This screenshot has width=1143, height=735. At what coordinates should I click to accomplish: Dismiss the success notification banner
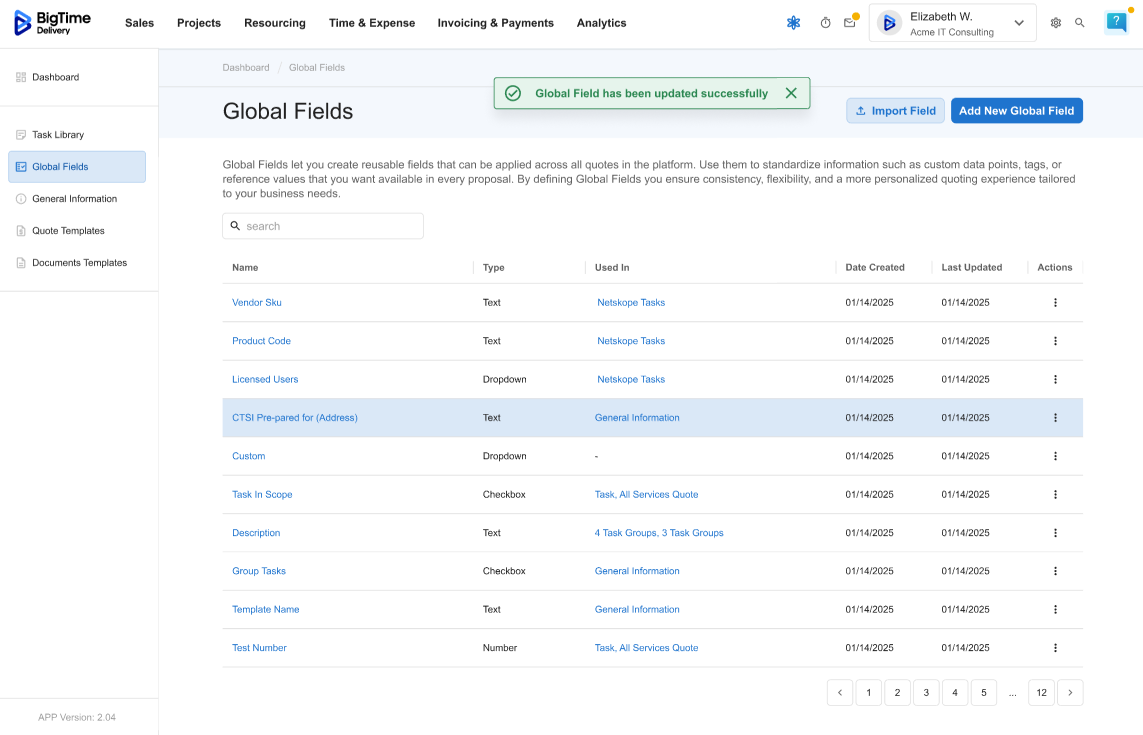pyautogui.click(x=791, y=93)
